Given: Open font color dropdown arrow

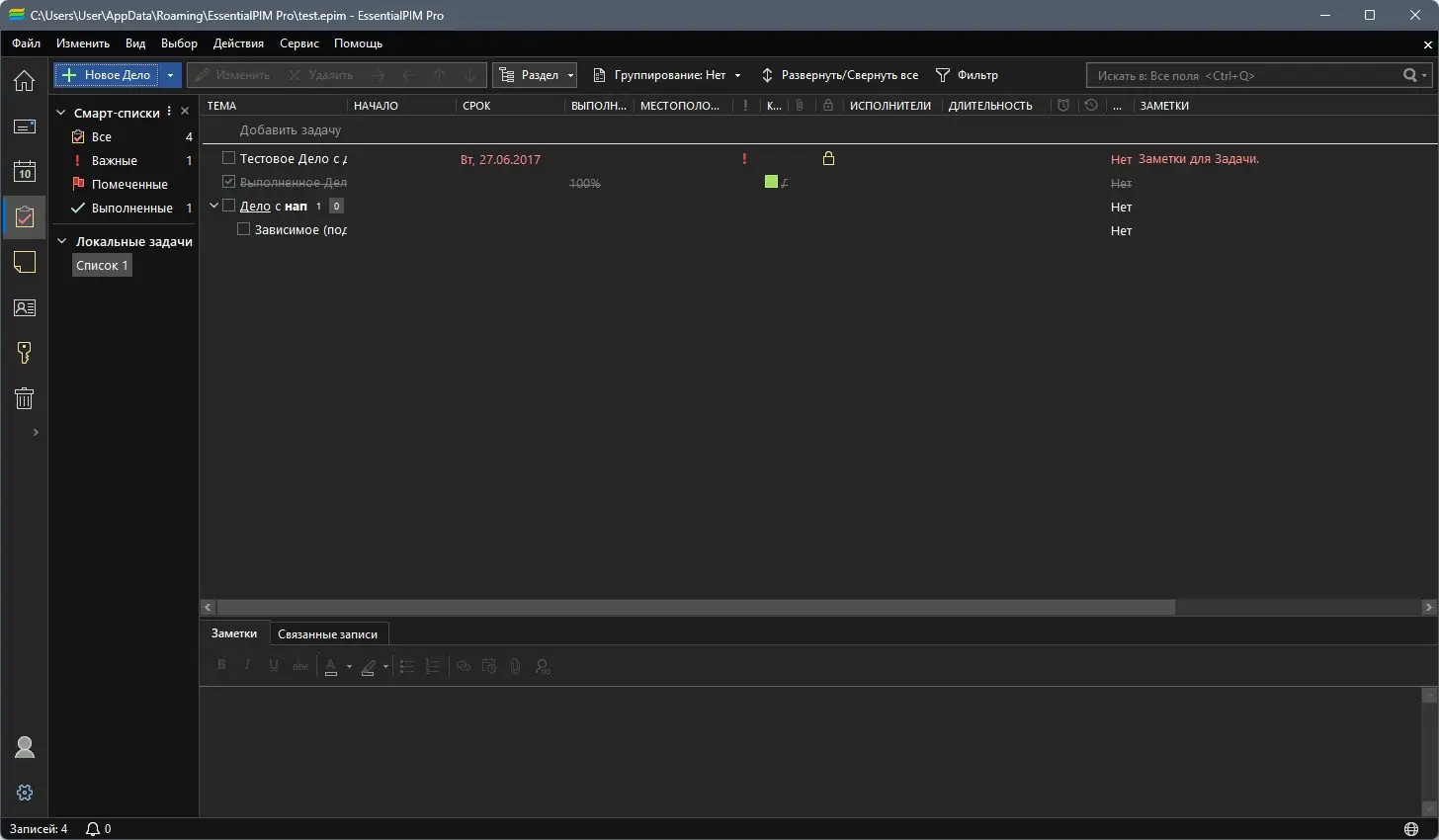Looking at the screenshot, I should coord(349,667).
